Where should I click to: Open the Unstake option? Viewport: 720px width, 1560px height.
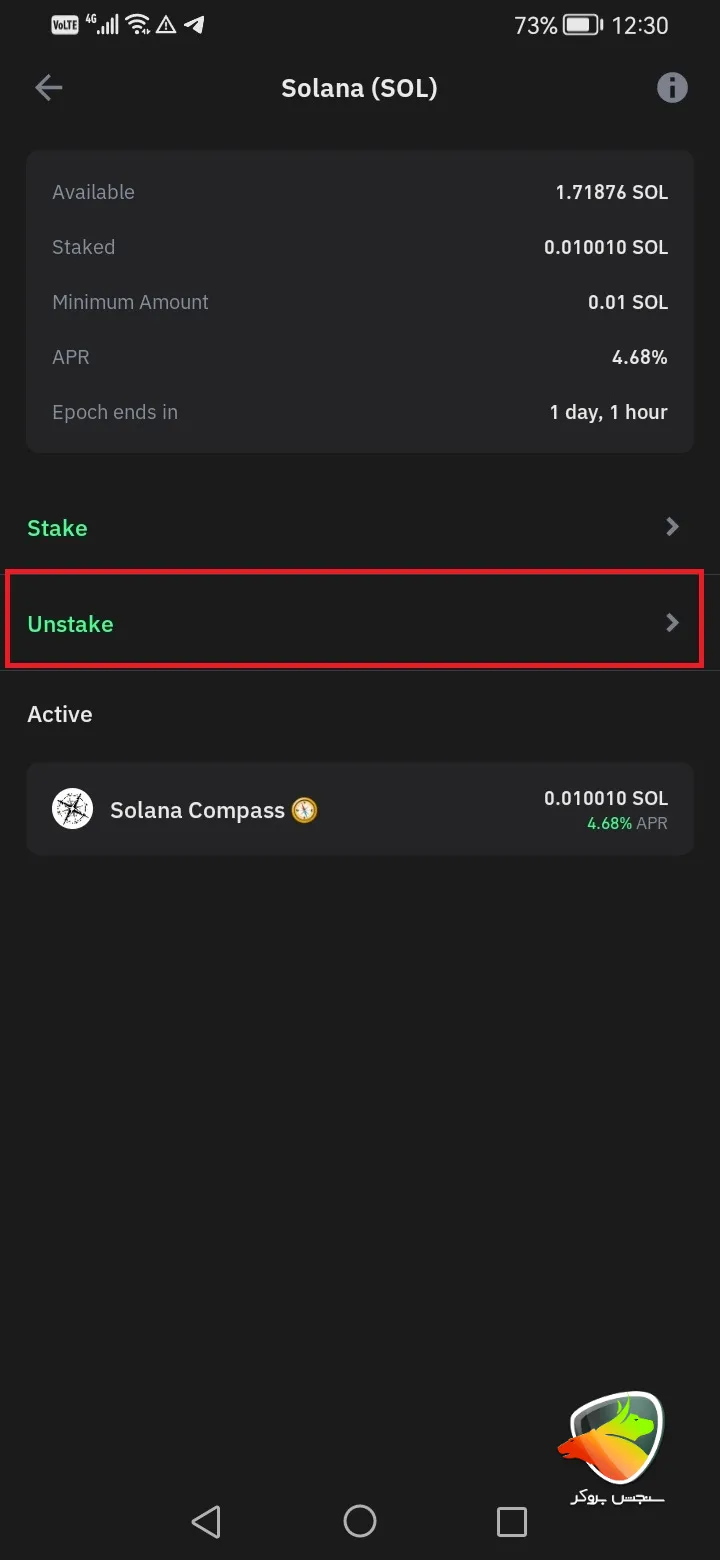pos(71,624)
